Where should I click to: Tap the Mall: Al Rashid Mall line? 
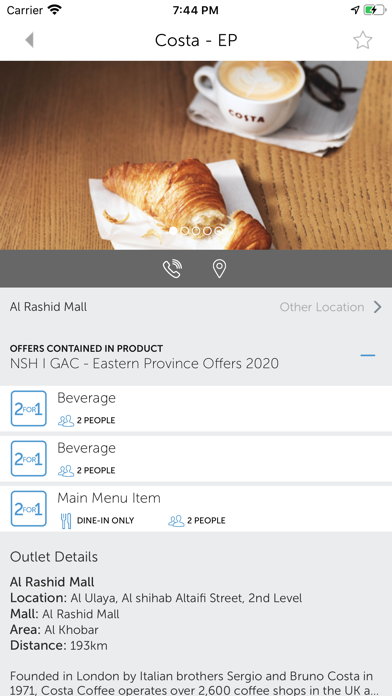click(x=65, y=614)
